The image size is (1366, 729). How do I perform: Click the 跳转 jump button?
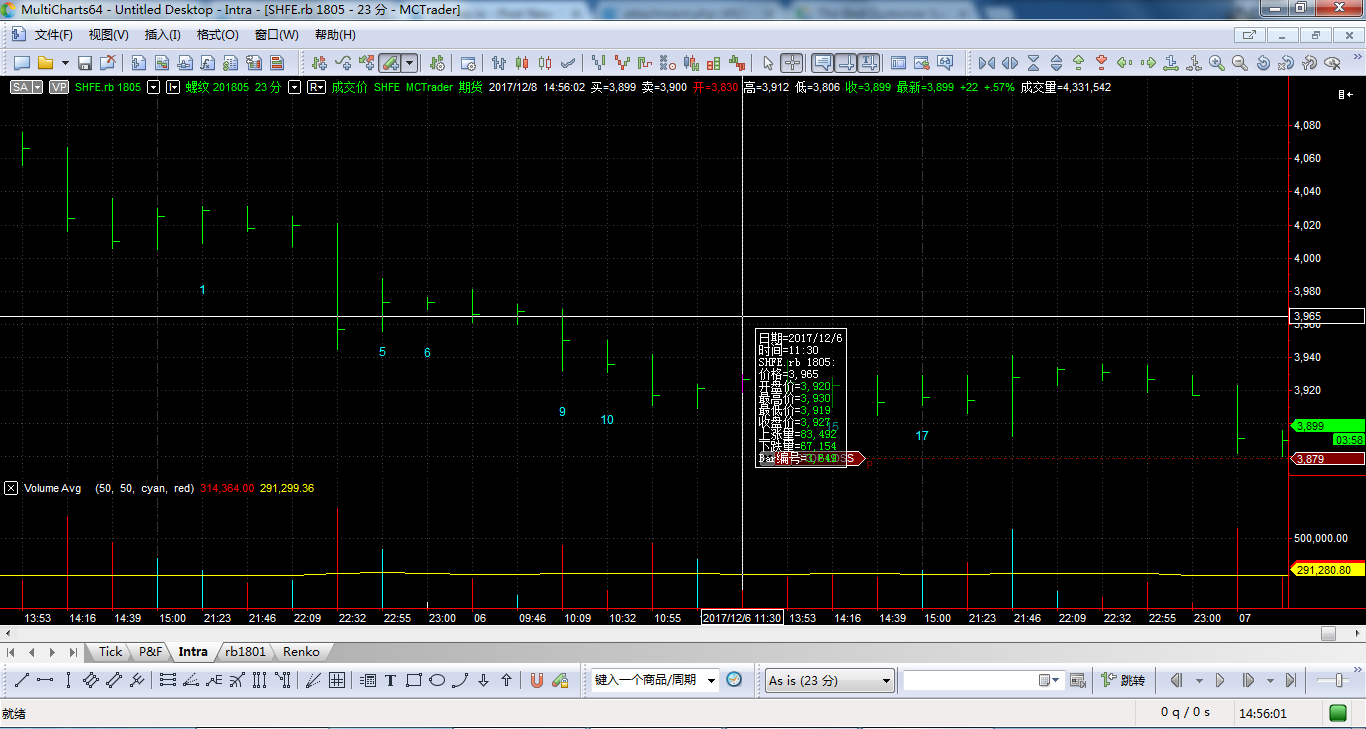[x=1124, y=680]
